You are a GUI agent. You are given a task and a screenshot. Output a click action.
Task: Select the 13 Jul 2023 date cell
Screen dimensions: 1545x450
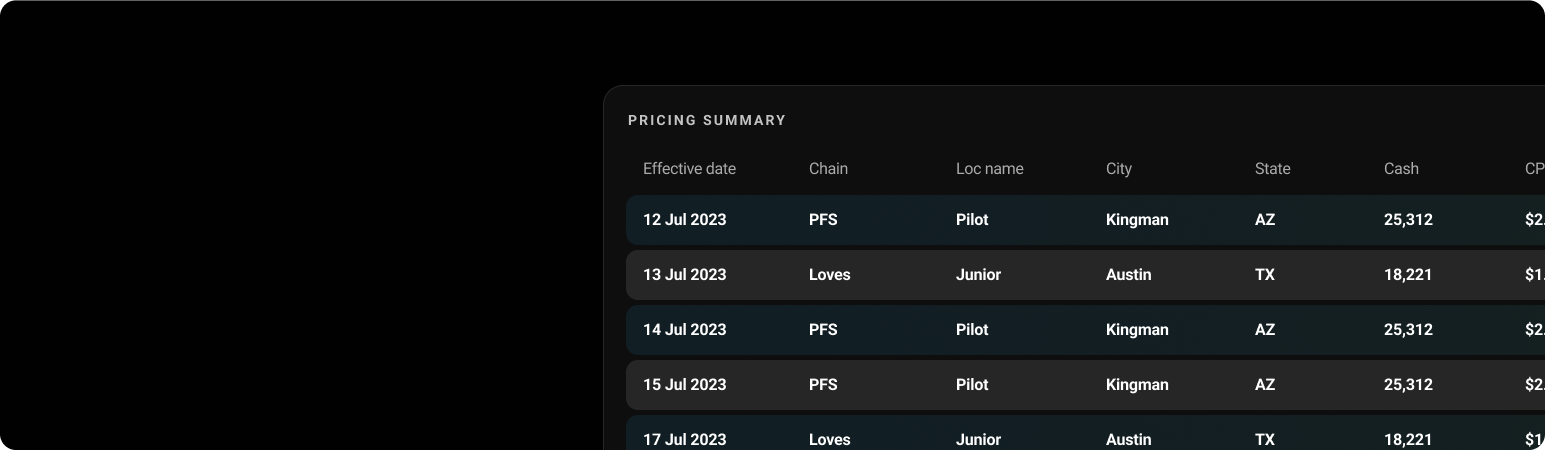coord(684,275)
